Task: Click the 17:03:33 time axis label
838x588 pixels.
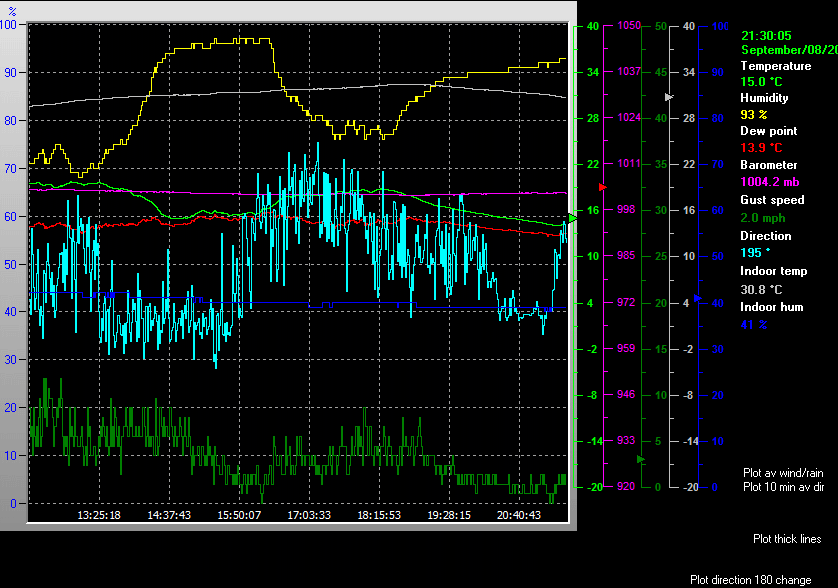Action: tap(309, 515)
